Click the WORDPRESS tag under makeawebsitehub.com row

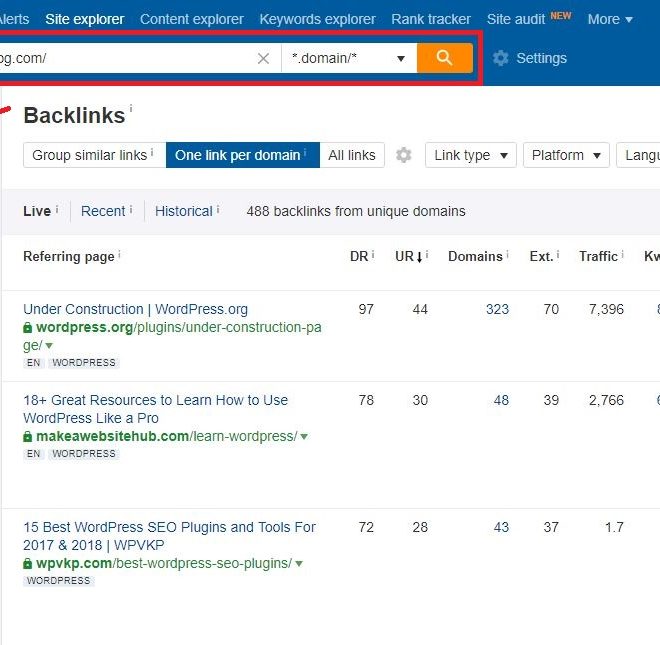pos(84,454)
